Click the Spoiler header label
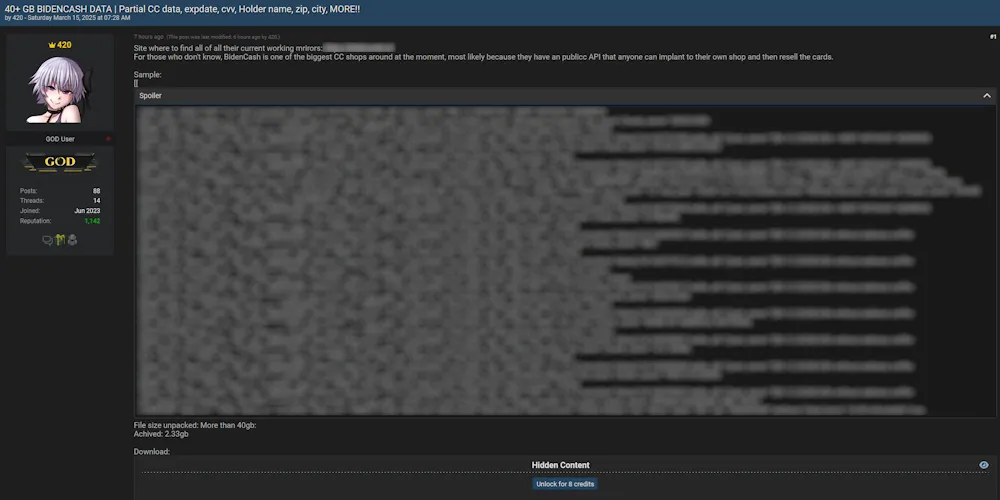The image size is (1000, 500). [150, 96]
